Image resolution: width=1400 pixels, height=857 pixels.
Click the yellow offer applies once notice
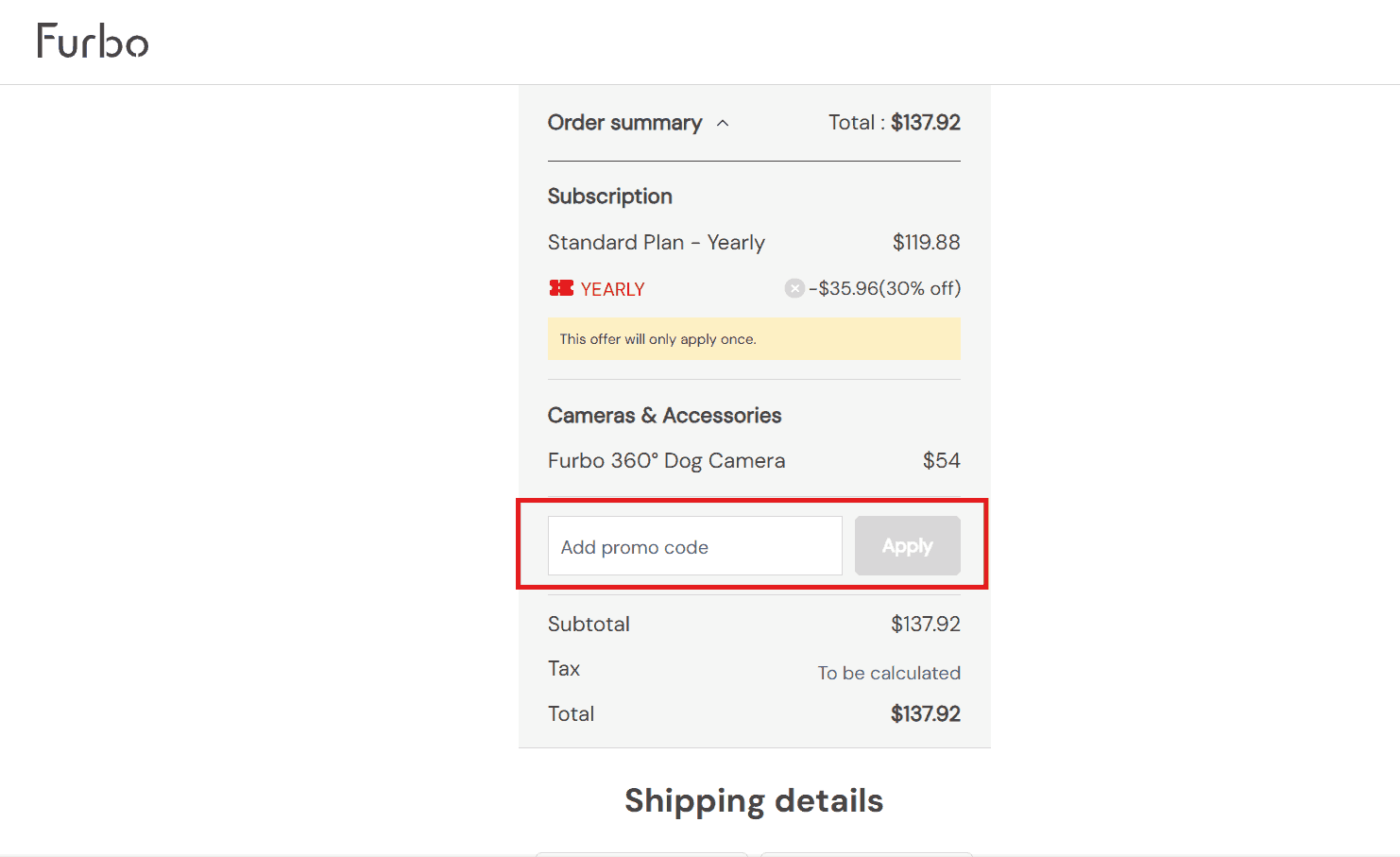coord(754,339)
